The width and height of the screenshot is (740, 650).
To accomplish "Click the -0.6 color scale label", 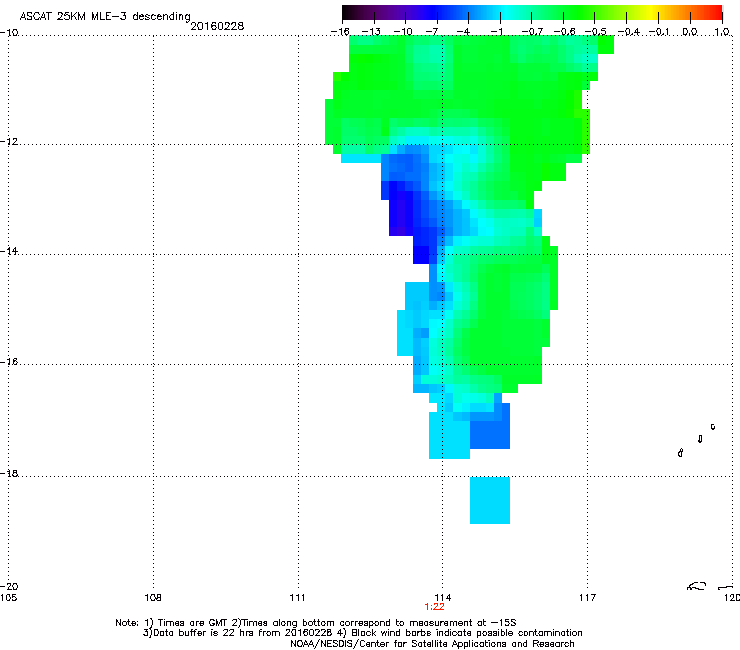I will point(564,32).
